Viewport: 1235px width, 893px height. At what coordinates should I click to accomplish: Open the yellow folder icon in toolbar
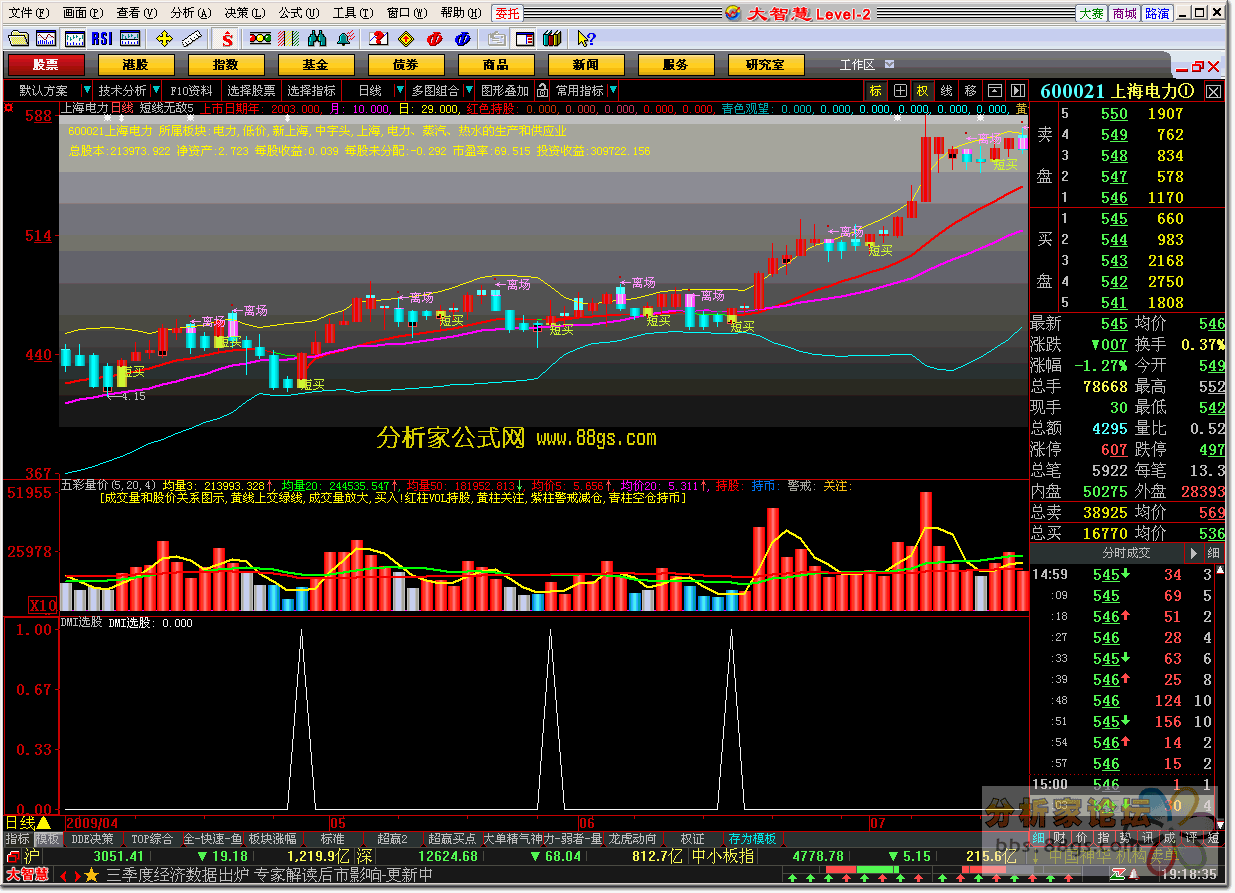18,39
